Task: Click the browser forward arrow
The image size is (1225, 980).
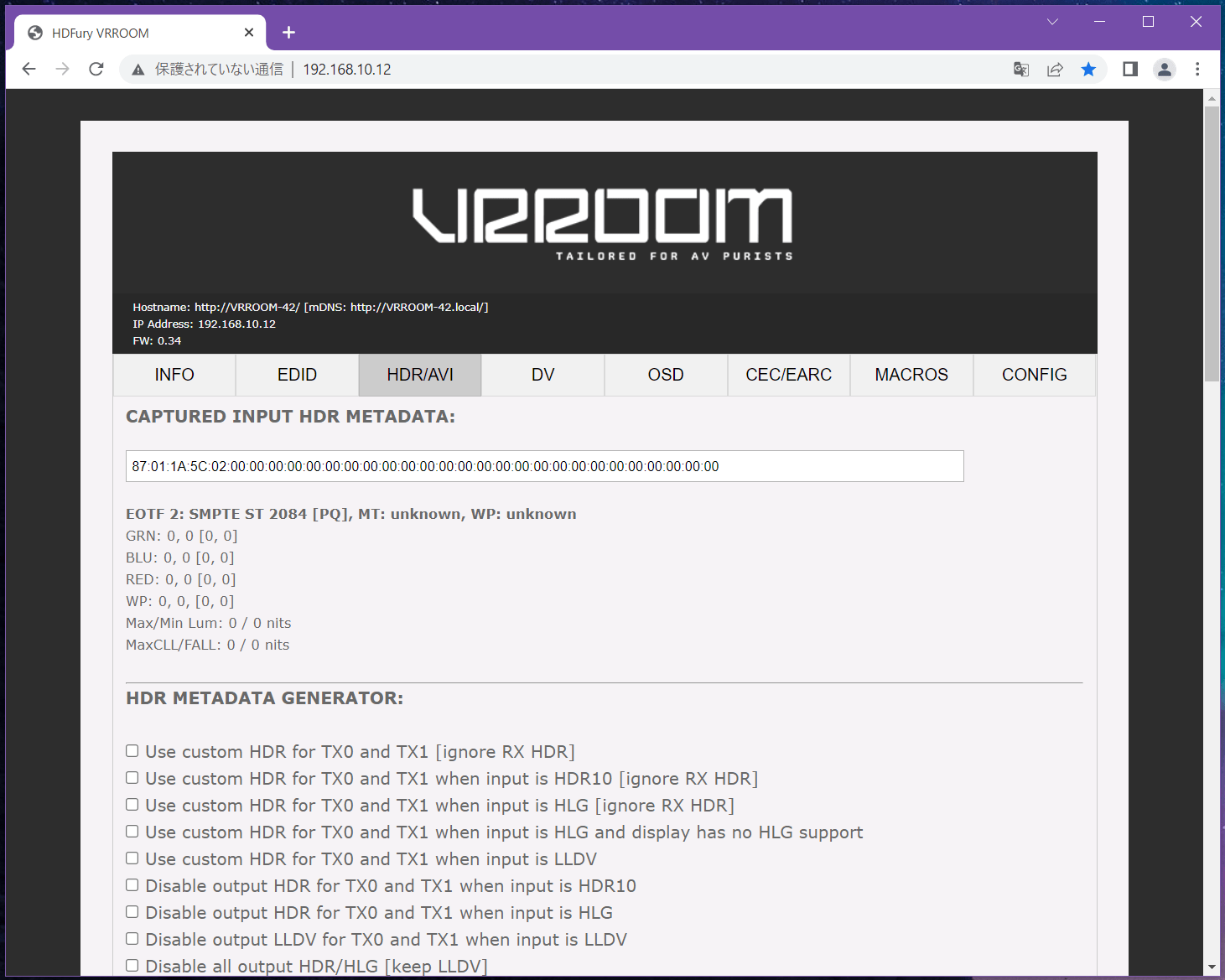Action: (x=63, y=69)
